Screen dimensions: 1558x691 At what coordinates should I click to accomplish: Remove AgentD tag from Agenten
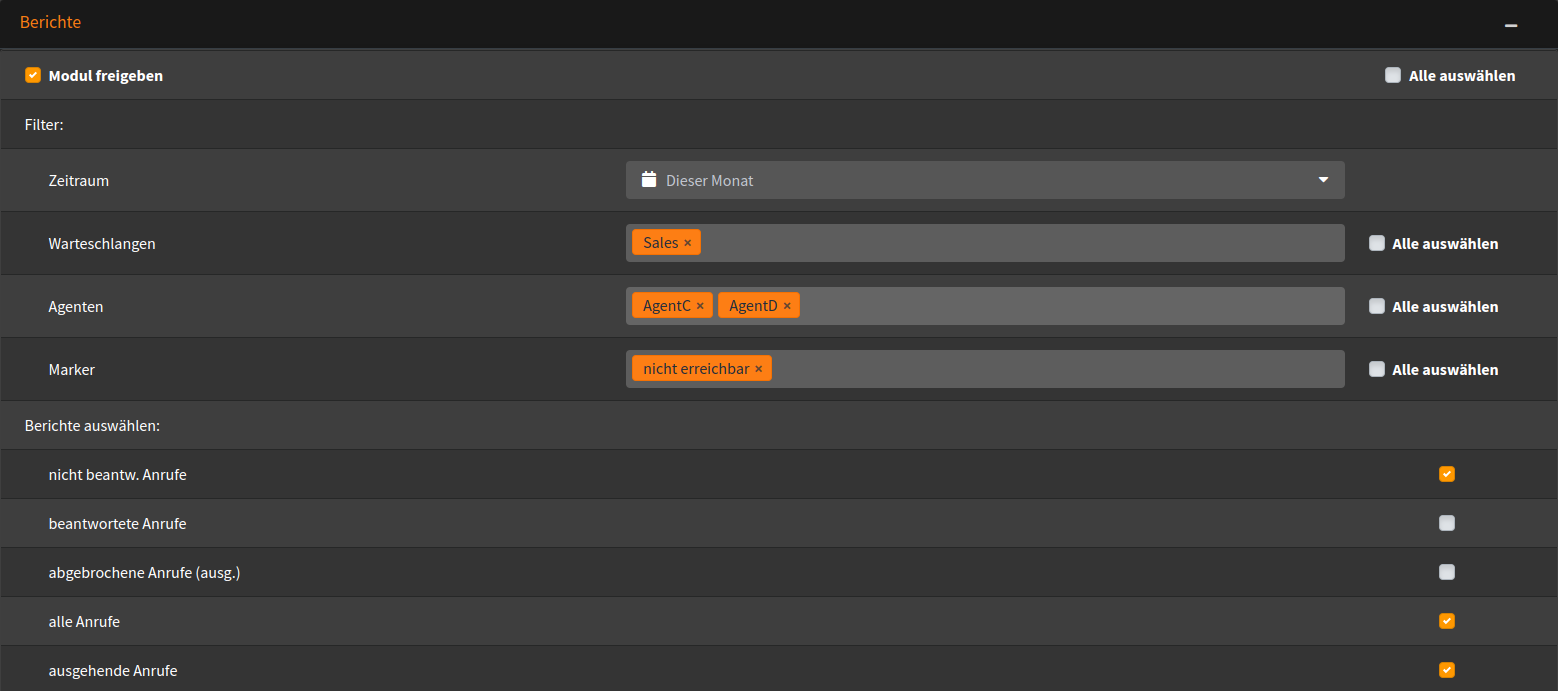pos(787,306)
